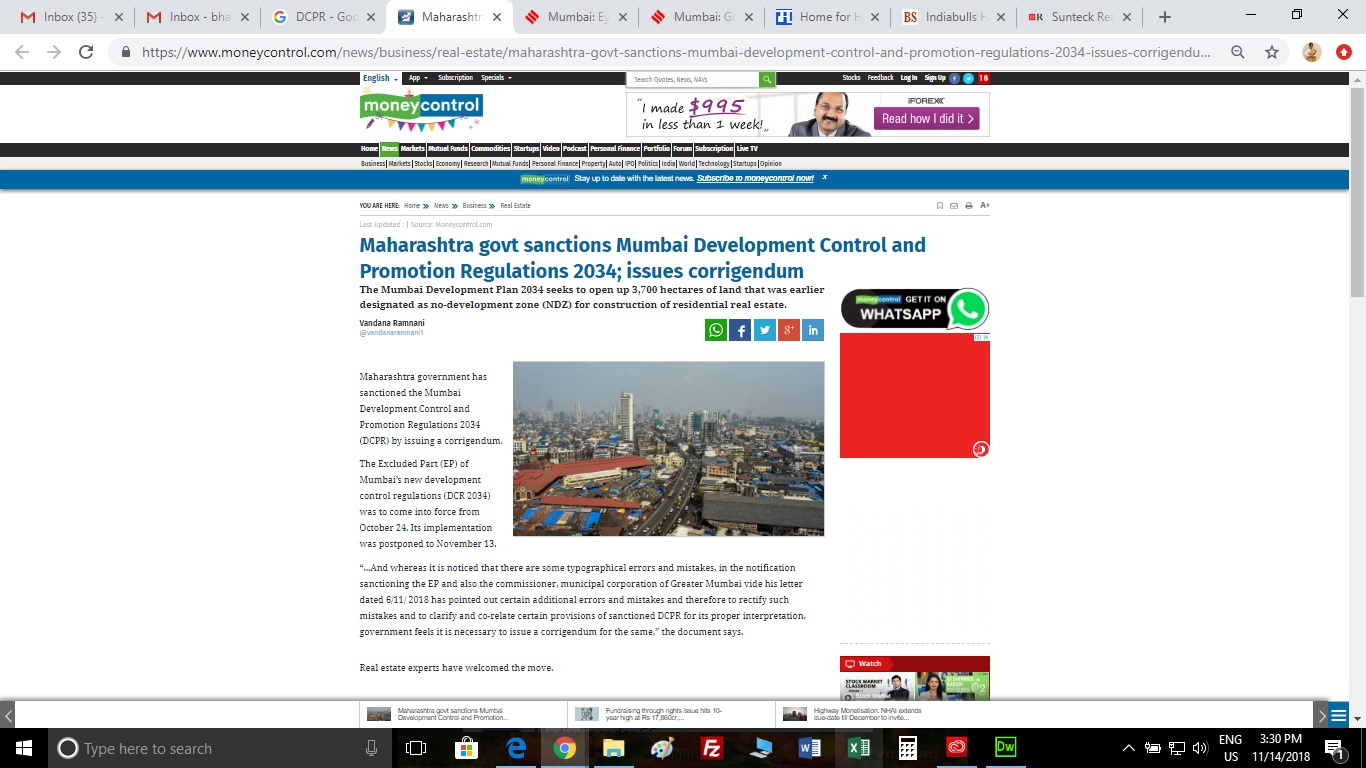Open the English language dropdown

[x=380, y=78]
